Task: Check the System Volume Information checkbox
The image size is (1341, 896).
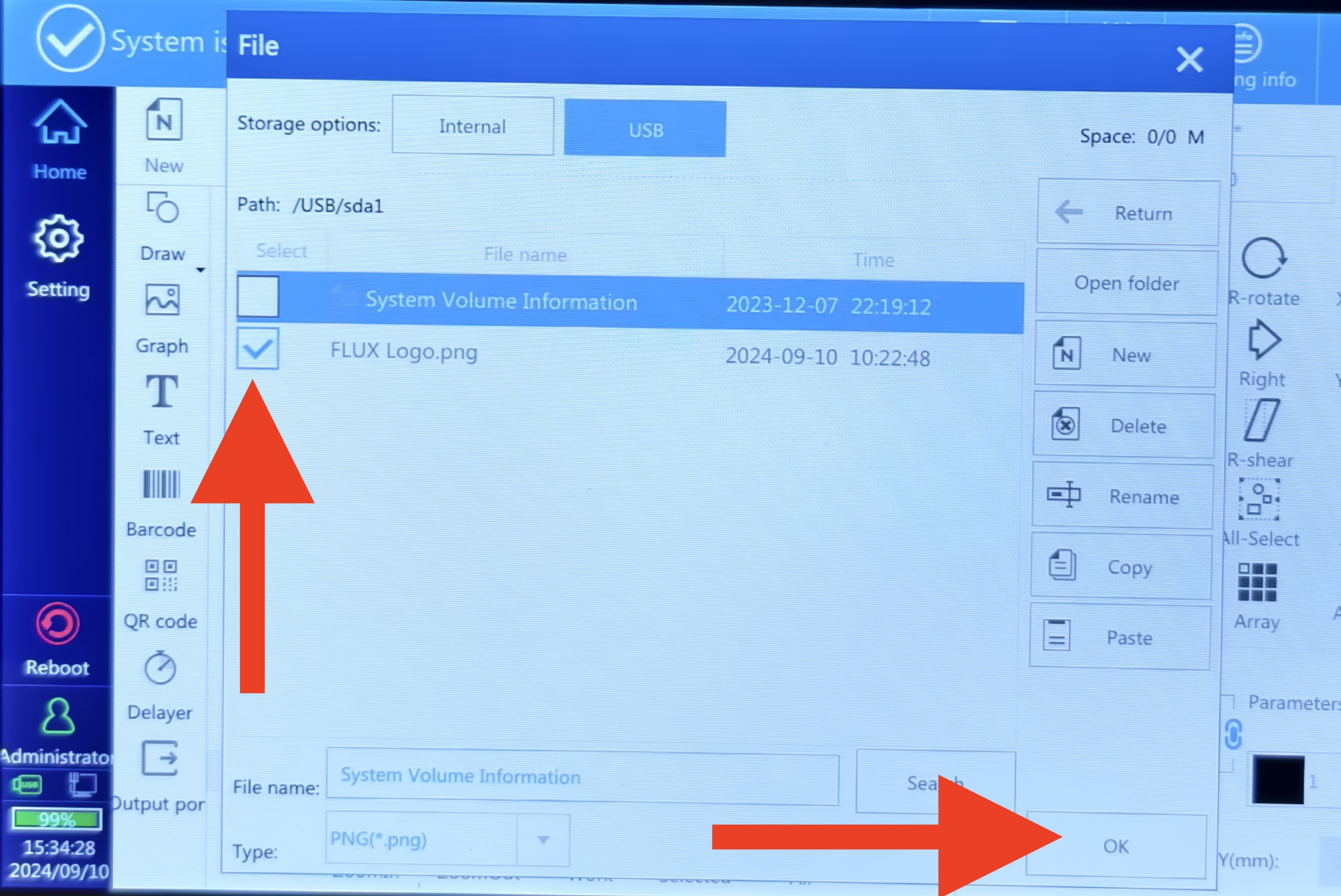Action: pyautogui.click(x=258, y=297)
